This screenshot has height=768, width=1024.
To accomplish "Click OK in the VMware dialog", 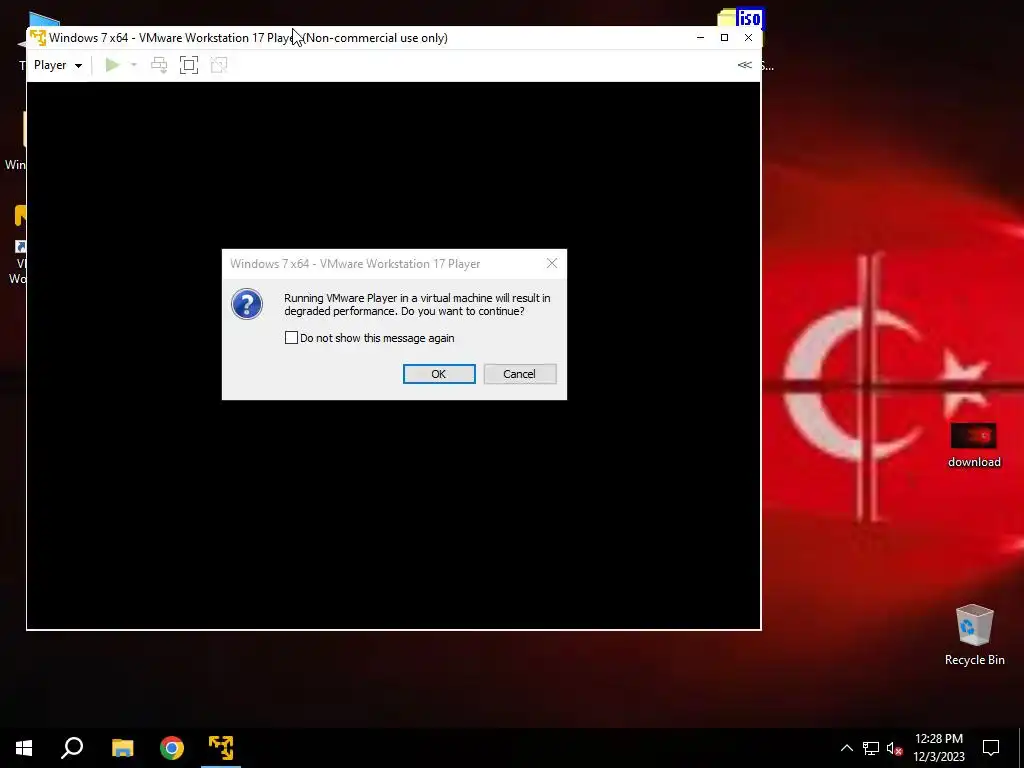I will pyautogui.click(x=439, y=374).
